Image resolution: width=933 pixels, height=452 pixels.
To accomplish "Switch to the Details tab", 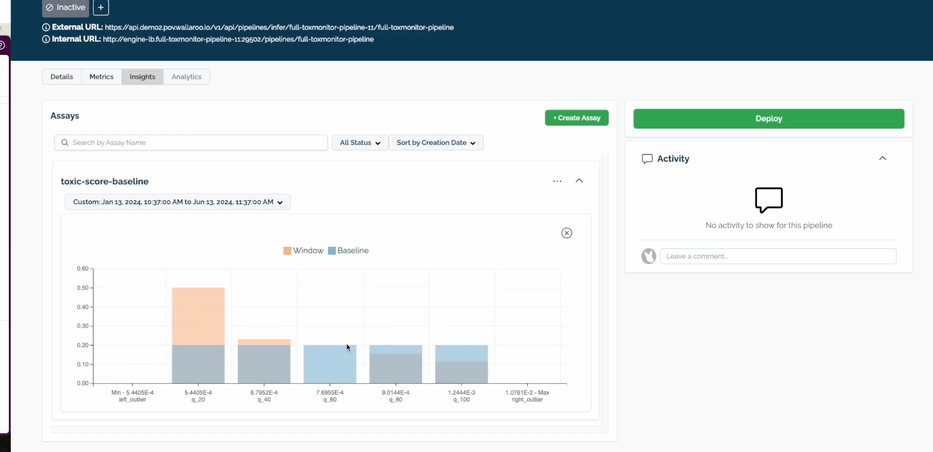I will 62,77.
